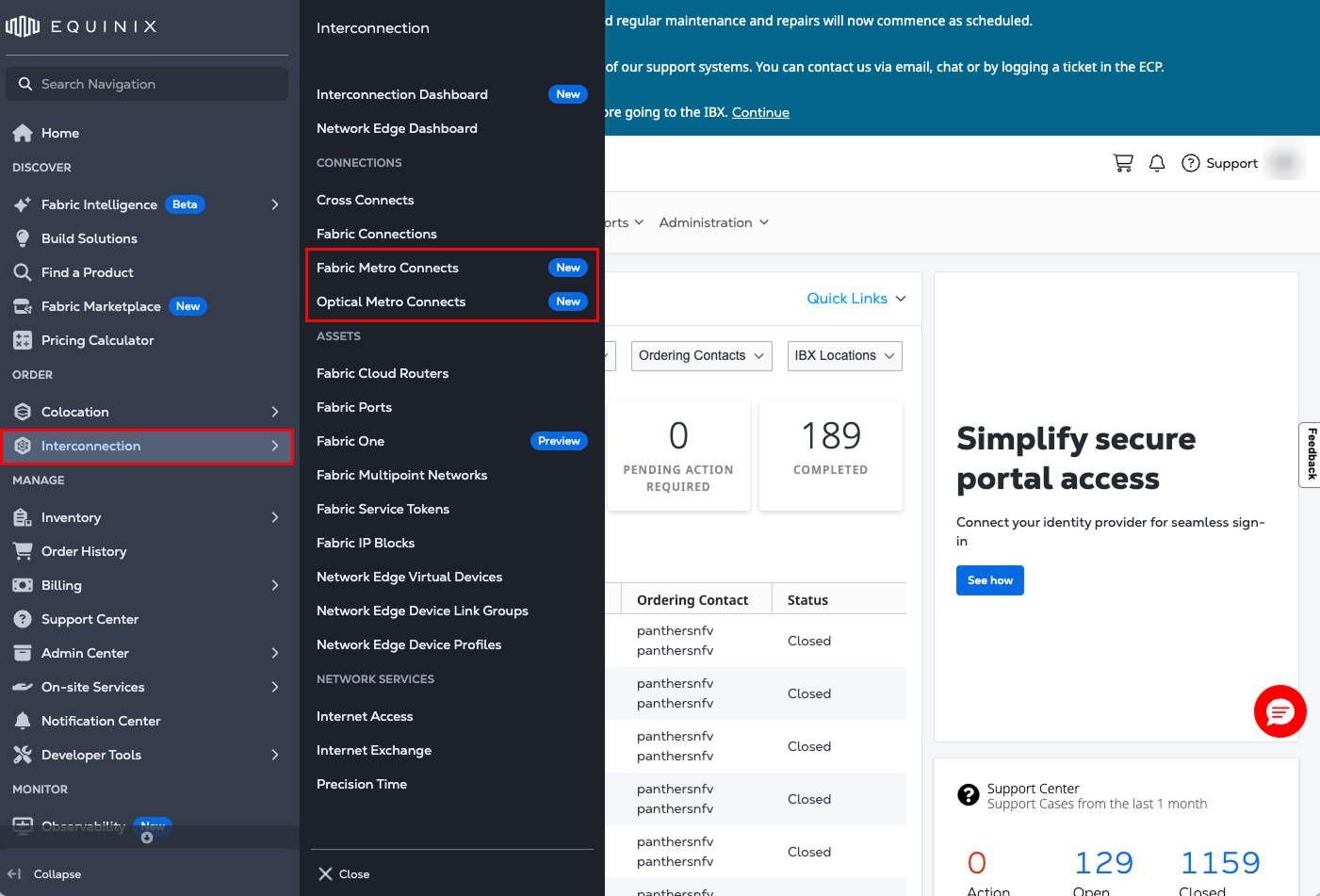Image resolution: width=1320 pixels, height=896 pixels.
Task: Open the red chat bubble button
Action: point(1279,711)
